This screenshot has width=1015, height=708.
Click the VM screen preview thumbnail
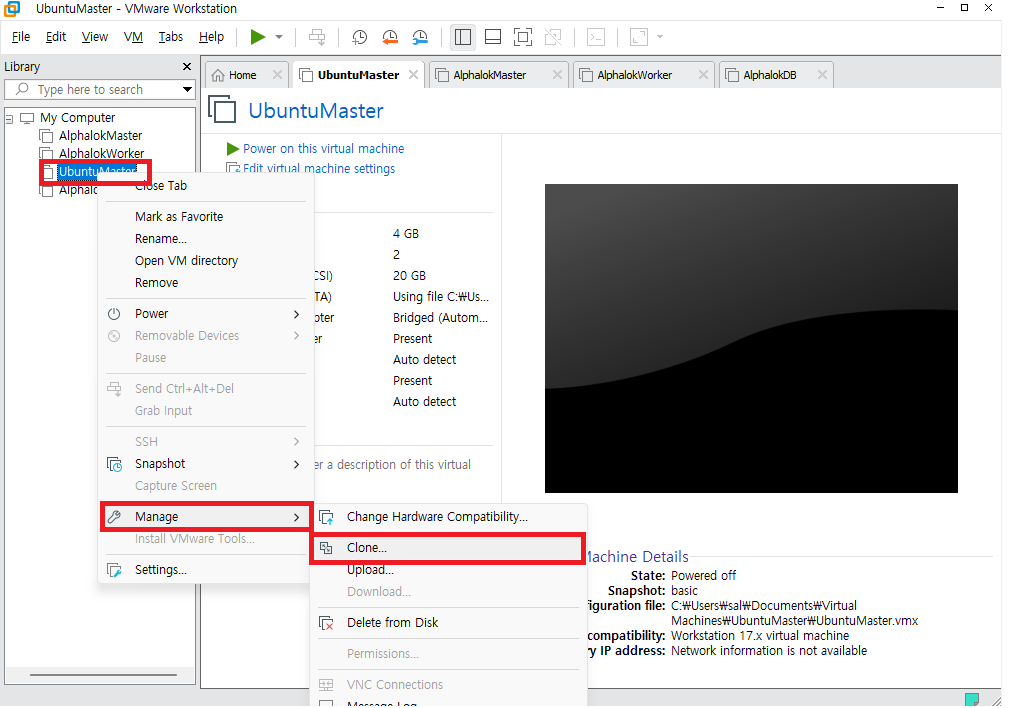(751, 338)
